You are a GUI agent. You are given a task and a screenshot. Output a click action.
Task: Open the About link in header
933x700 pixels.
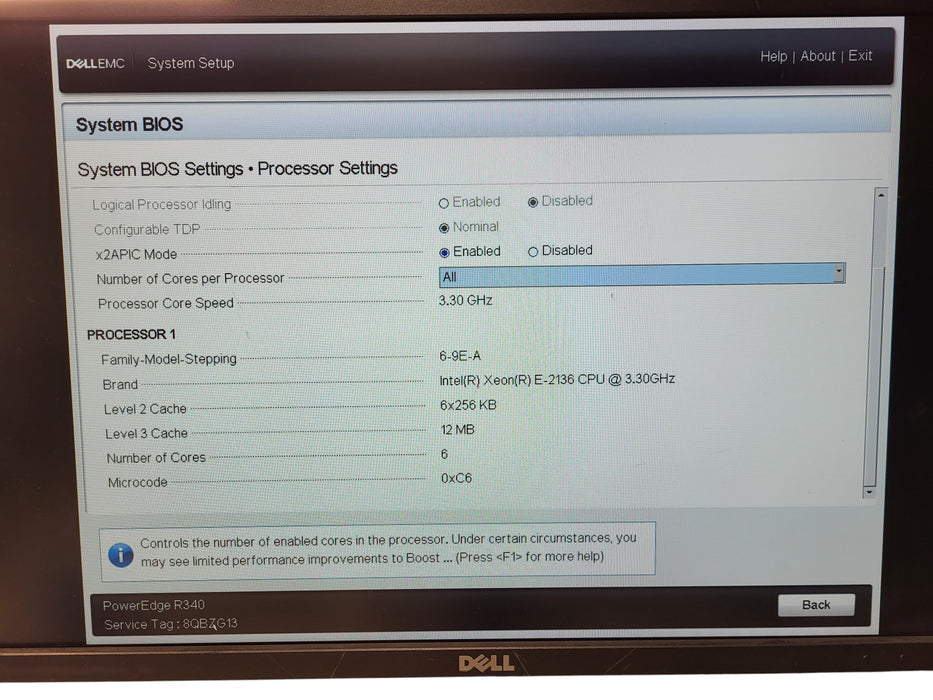coord(818,56)
